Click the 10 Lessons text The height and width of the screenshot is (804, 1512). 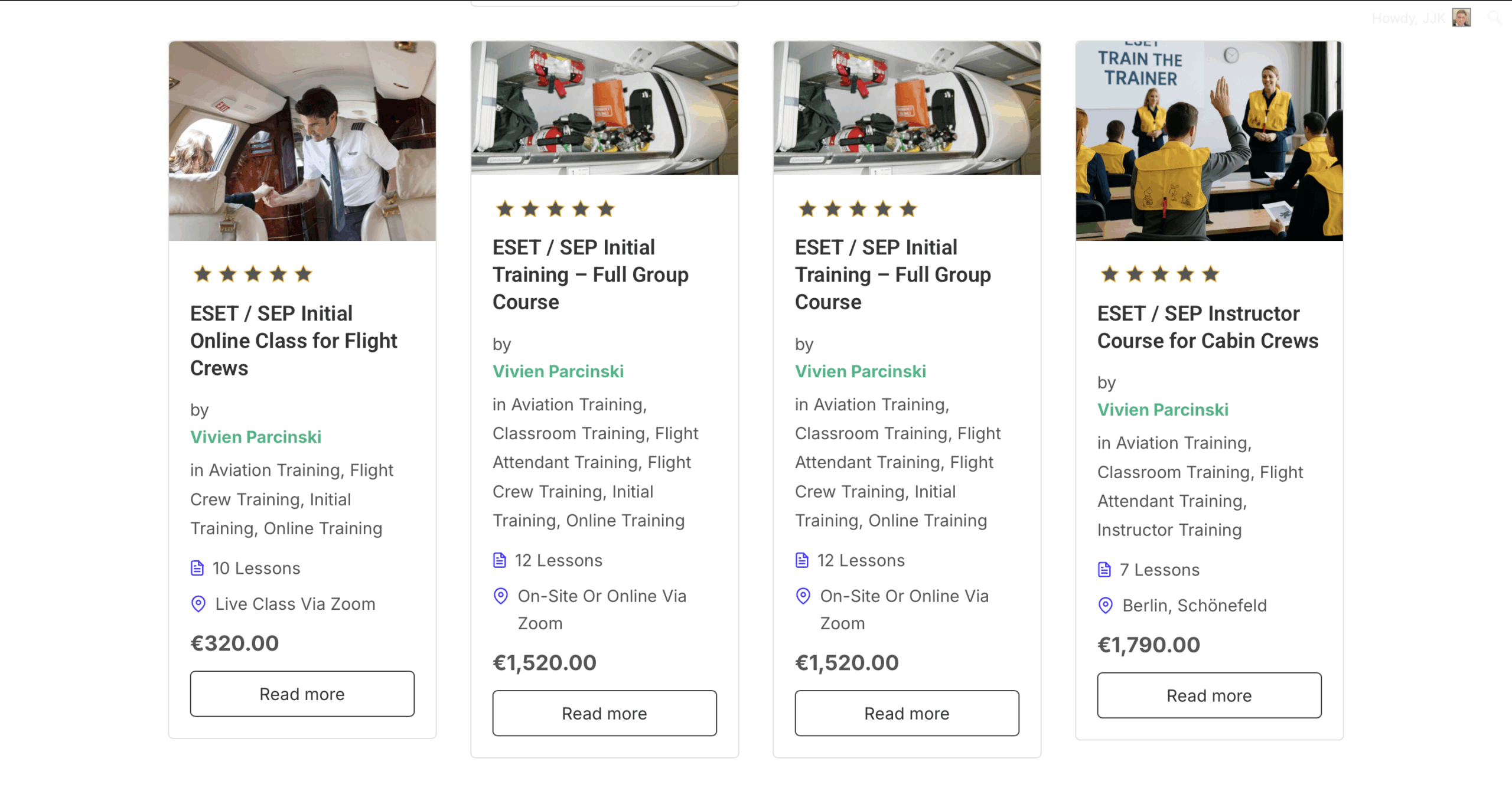[256, 568]
